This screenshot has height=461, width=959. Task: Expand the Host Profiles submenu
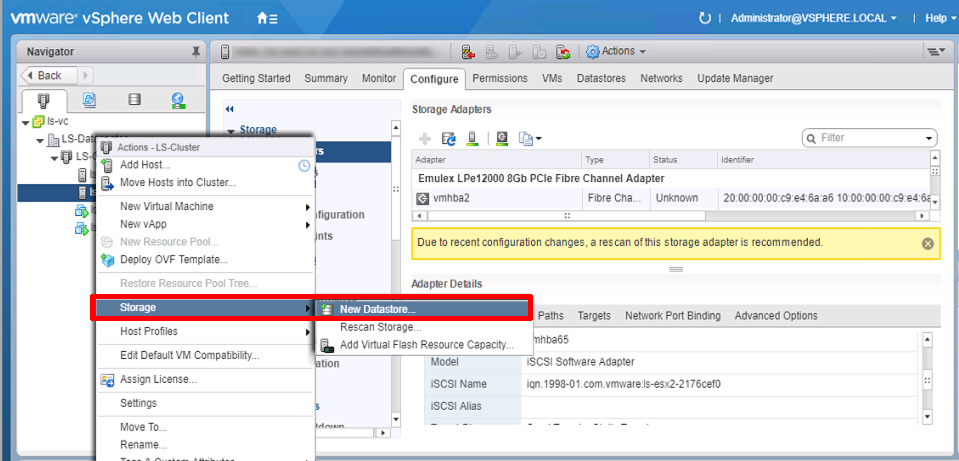[308, 333]
